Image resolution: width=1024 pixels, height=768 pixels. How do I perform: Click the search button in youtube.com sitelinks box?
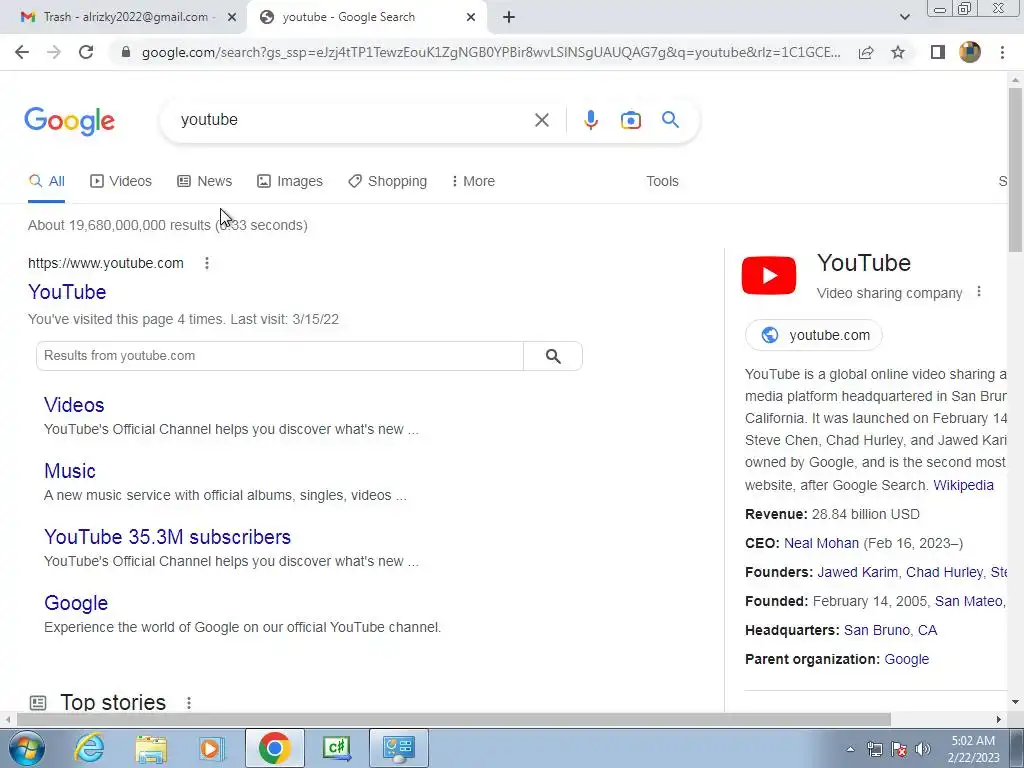point(552,356)
